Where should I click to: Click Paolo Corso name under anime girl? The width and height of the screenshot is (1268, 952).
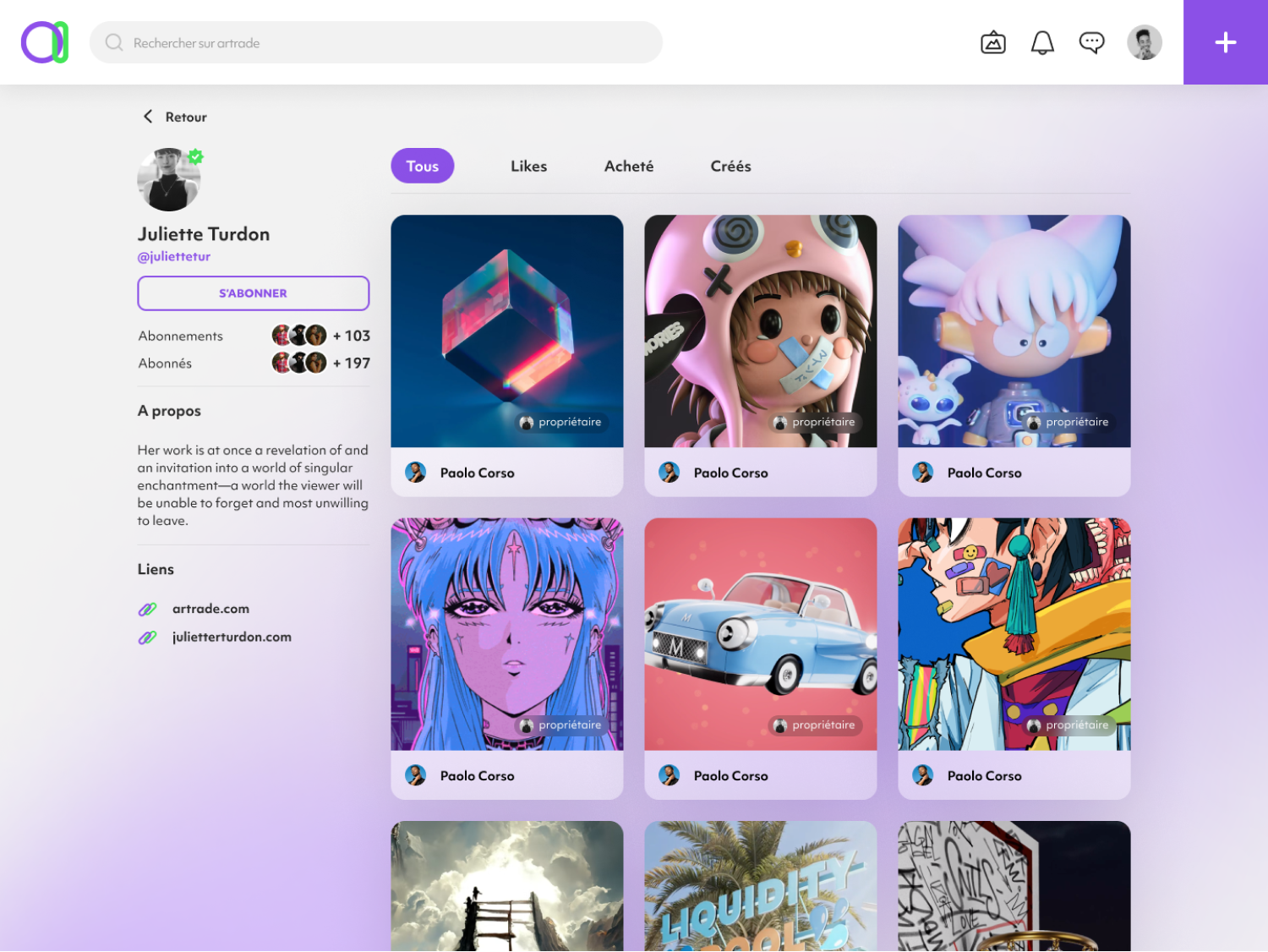click(478, 776)
